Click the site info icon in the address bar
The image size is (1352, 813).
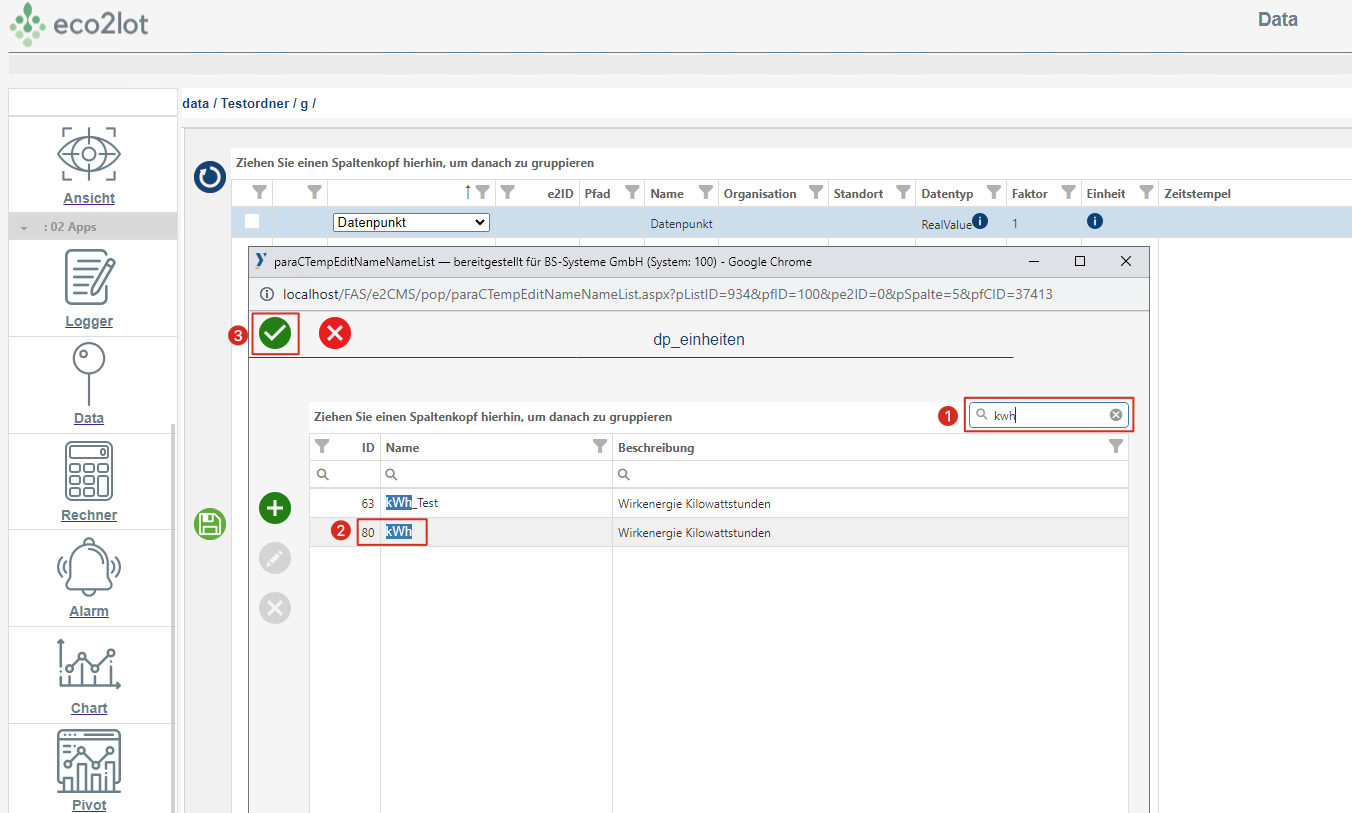[268, 294]
